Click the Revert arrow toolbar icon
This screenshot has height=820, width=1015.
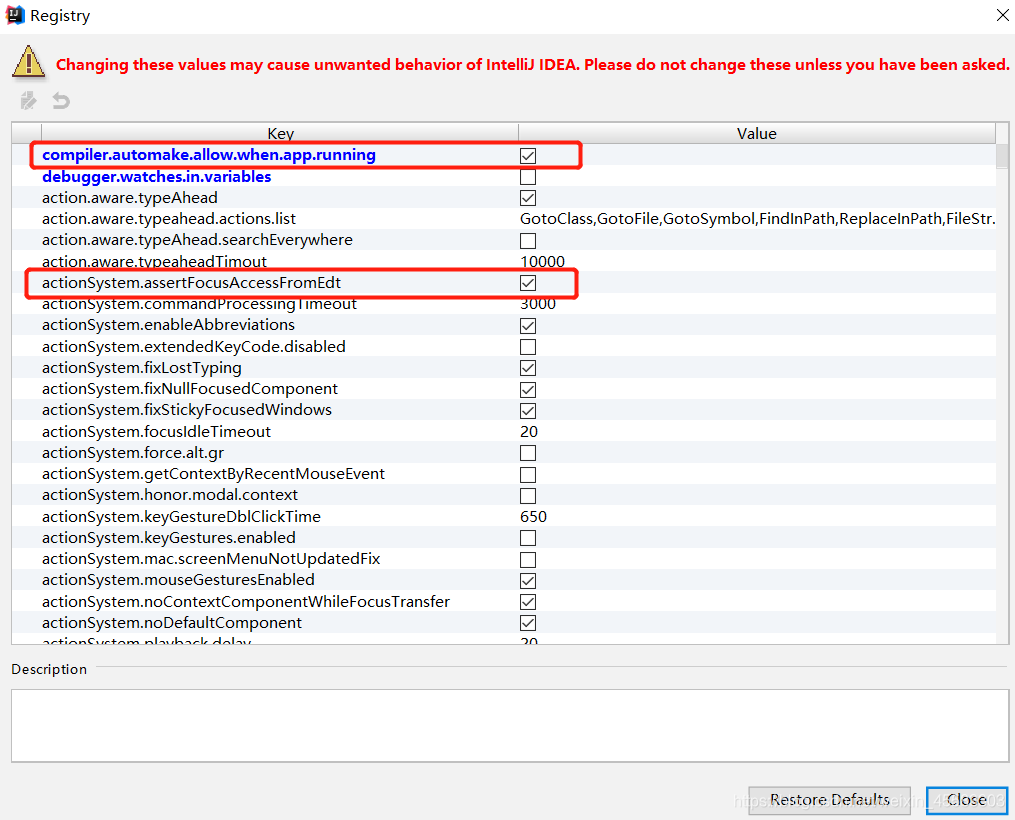coord(61,100)
